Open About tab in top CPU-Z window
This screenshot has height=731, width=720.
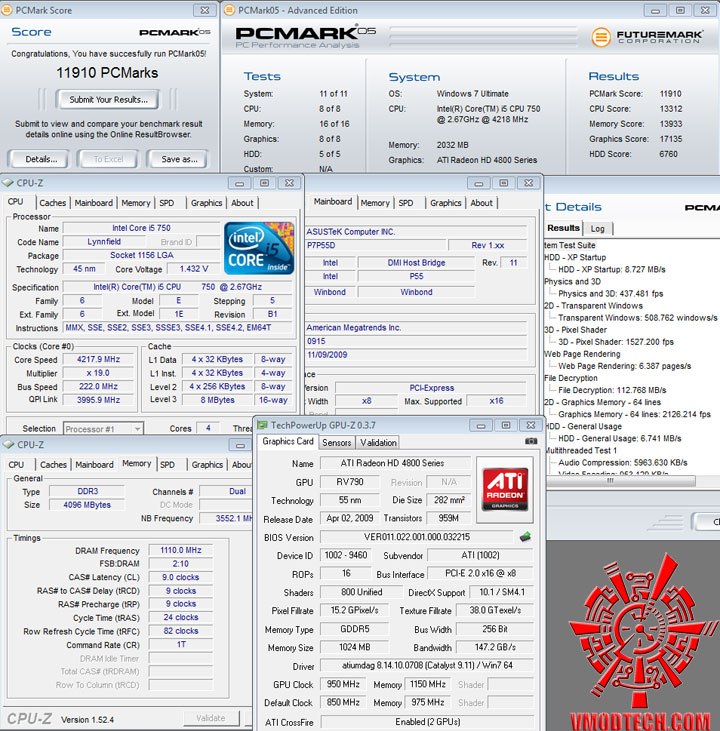tap(242, 203)
